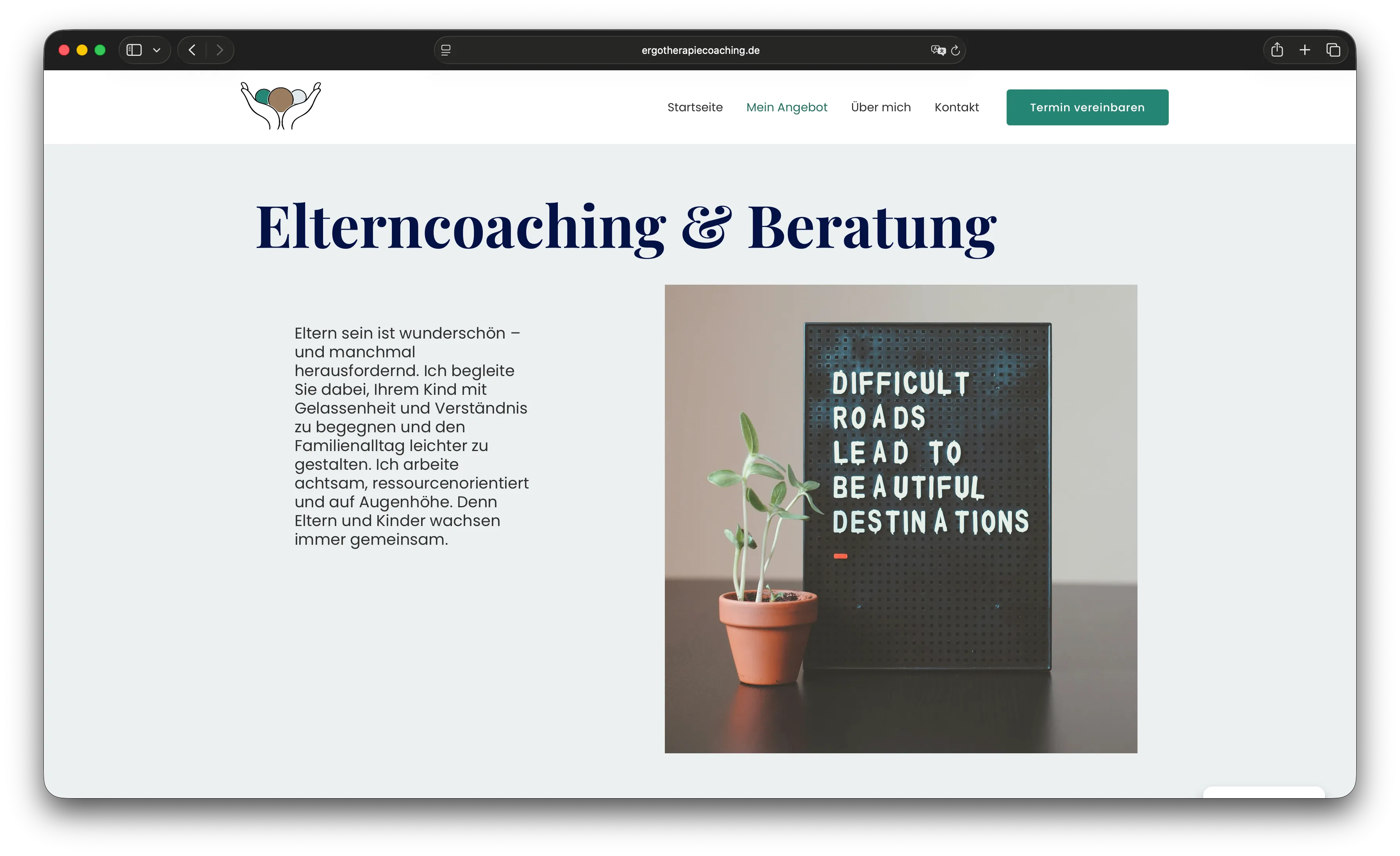This screenshot has width=1400, height=856.
Task: Click the letter board plant photo
Action: (x=900, y=519)
